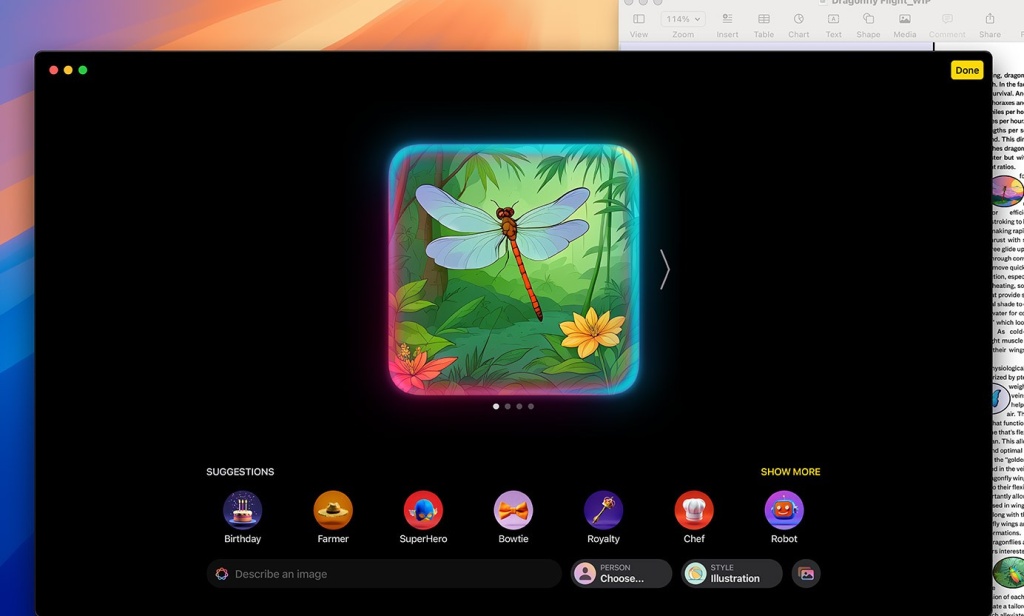Click SHOW MORE suggestions
This screenshot has width=1024, height=616.
[x=790, y=472]
